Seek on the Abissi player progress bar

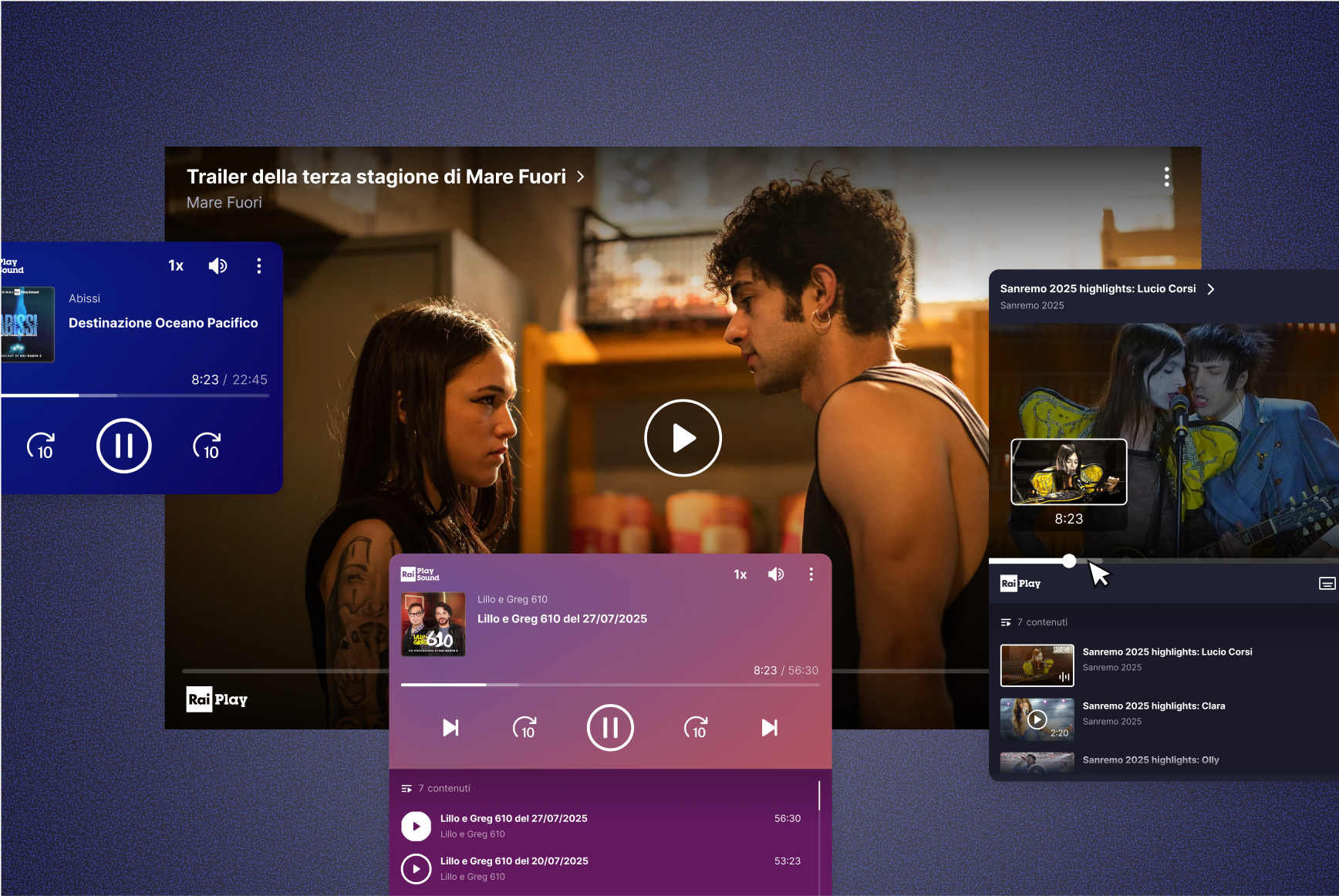pos(135,396)
